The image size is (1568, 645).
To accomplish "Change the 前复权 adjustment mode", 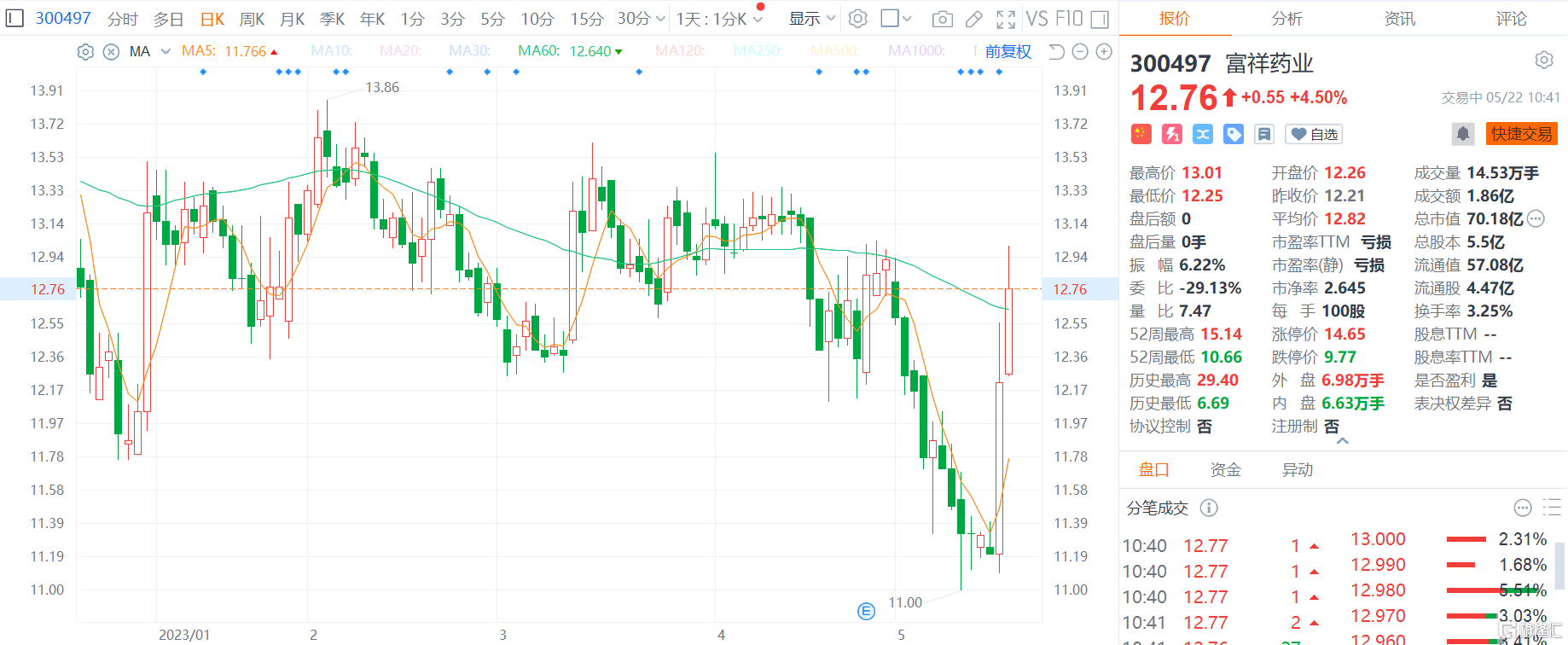I will pyautogui.click(x=1008, y=52).
